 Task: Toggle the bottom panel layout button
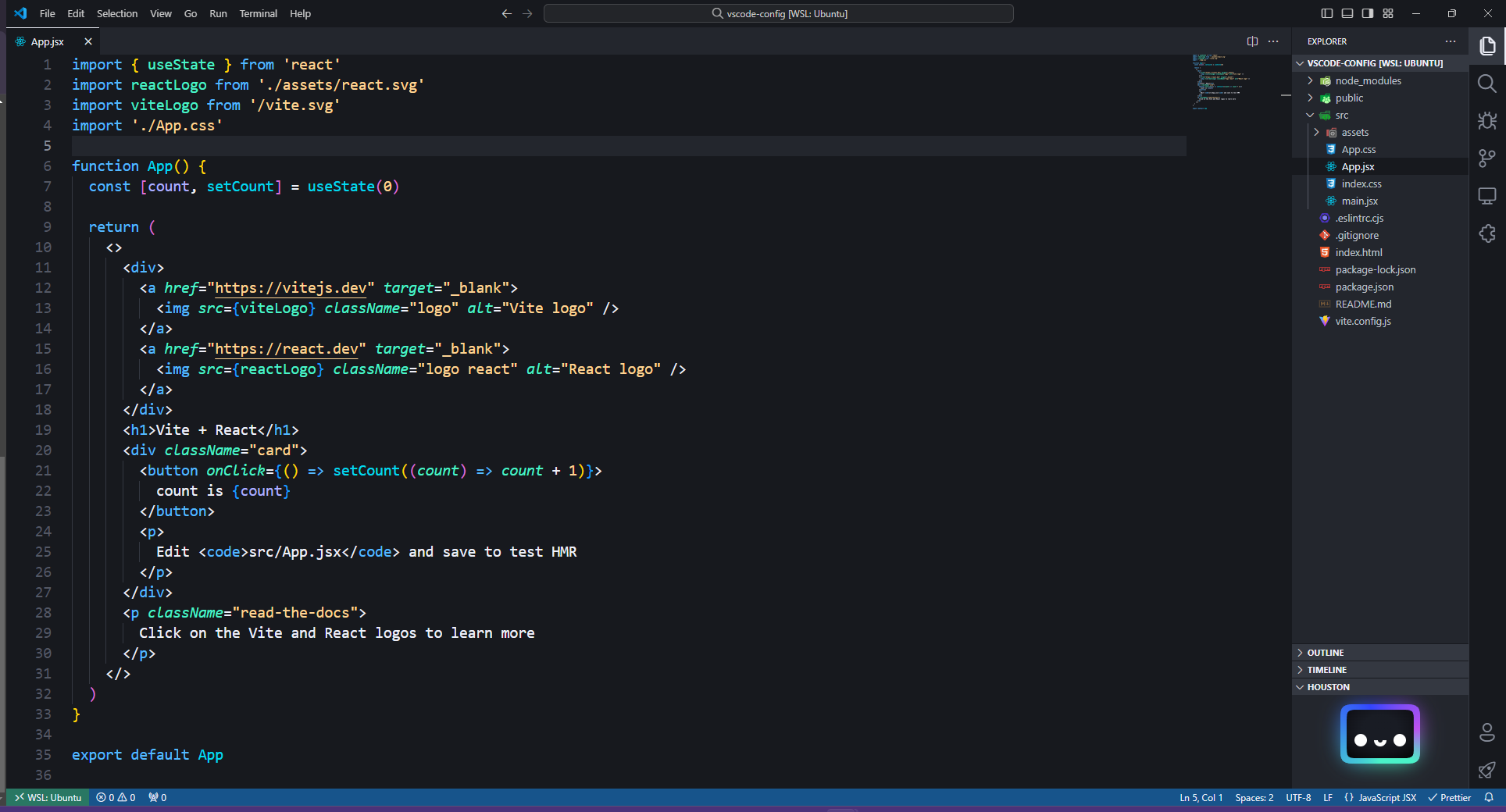(x=1347, y=13)
